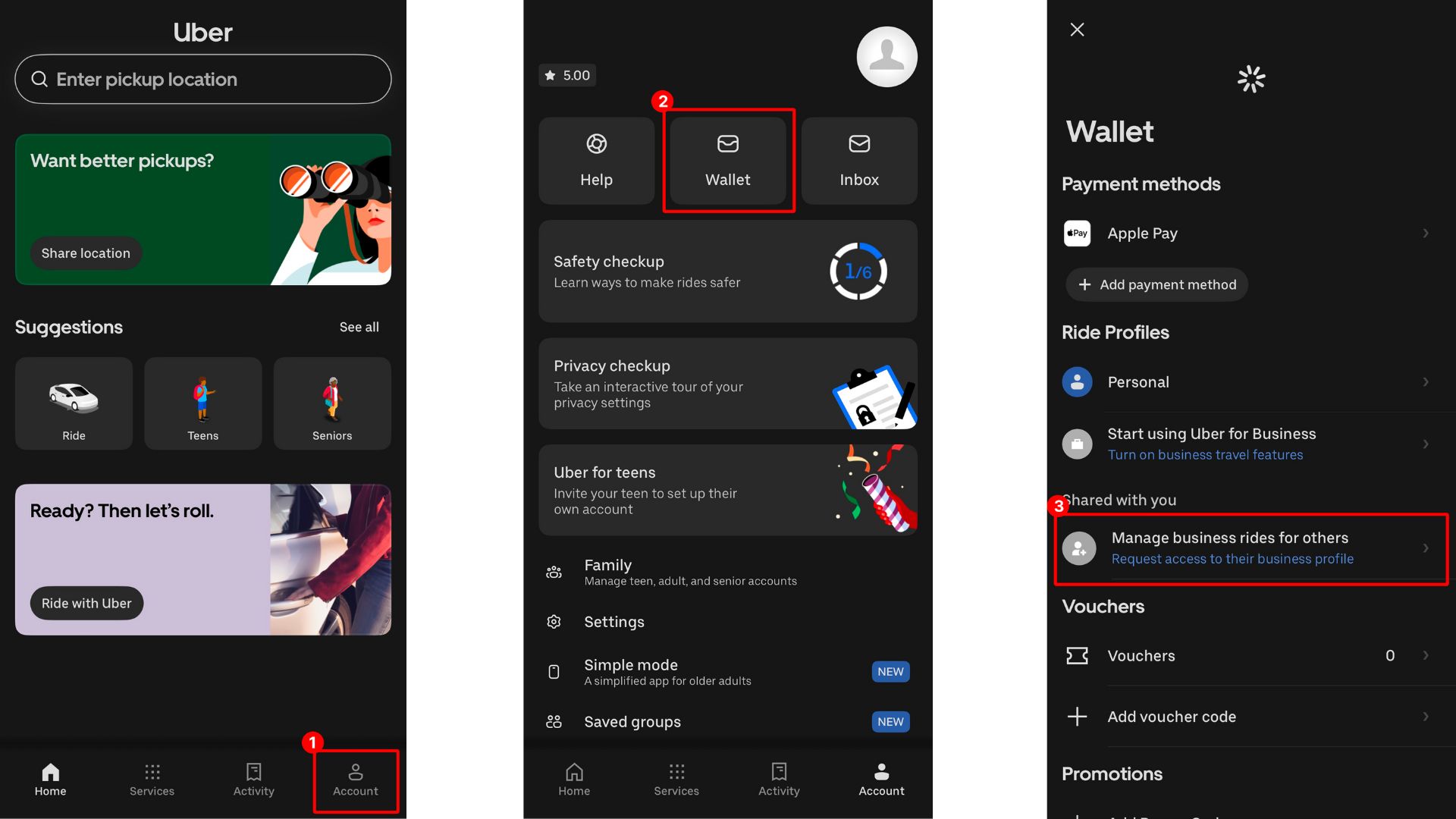Click the Enter pickup location field

pyautogui.click(x=202, y=79)
